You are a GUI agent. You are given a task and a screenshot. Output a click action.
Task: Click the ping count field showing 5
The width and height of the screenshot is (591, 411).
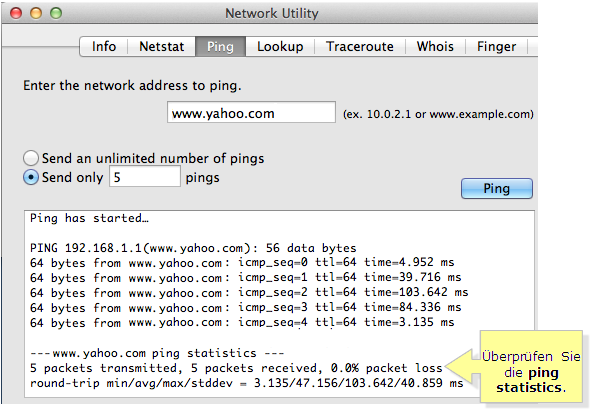(145, 176)
